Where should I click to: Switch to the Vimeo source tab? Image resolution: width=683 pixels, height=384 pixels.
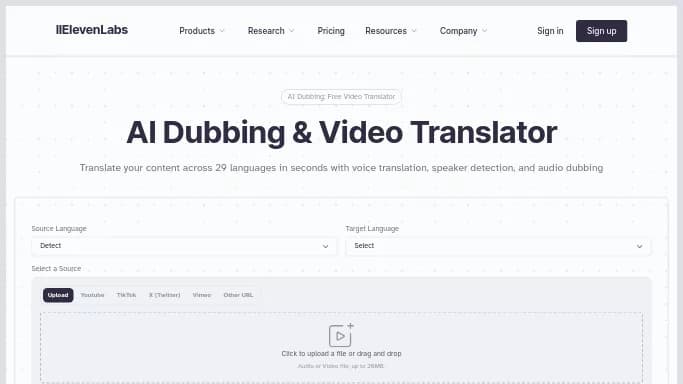point(202,295)
